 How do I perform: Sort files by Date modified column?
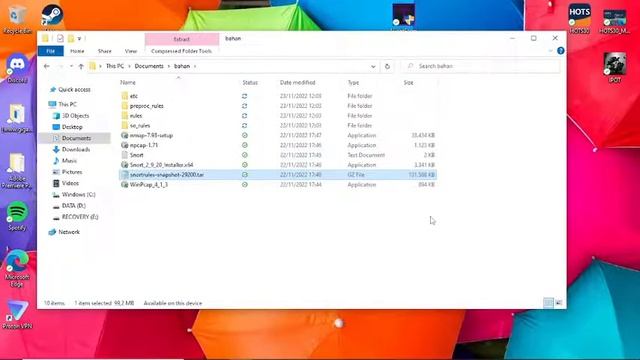click(x=298, y=82)
